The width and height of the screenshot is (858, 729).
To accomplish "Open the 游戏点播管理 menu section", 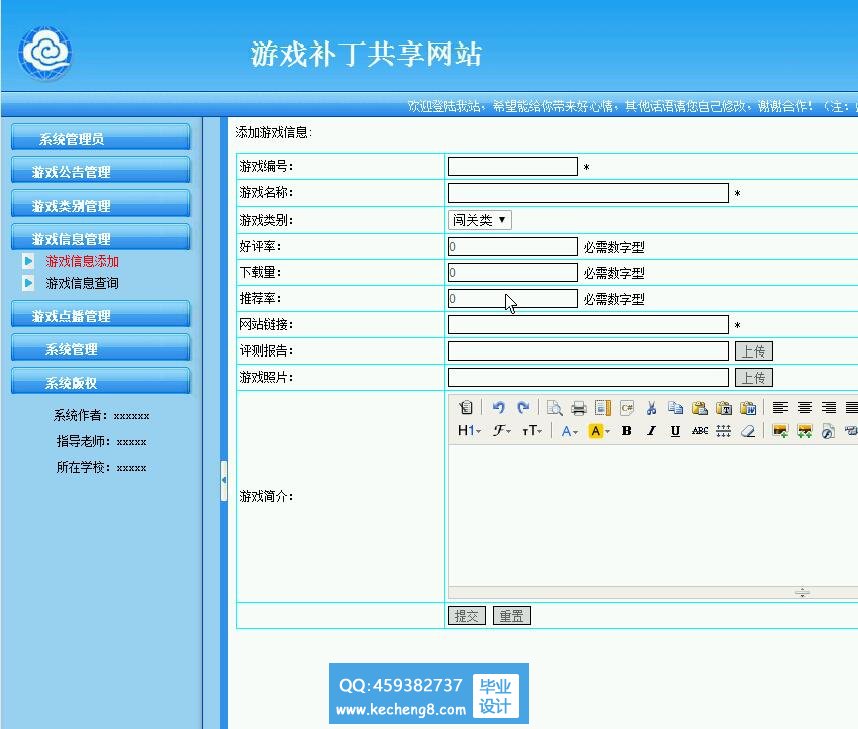I will 101,315.
